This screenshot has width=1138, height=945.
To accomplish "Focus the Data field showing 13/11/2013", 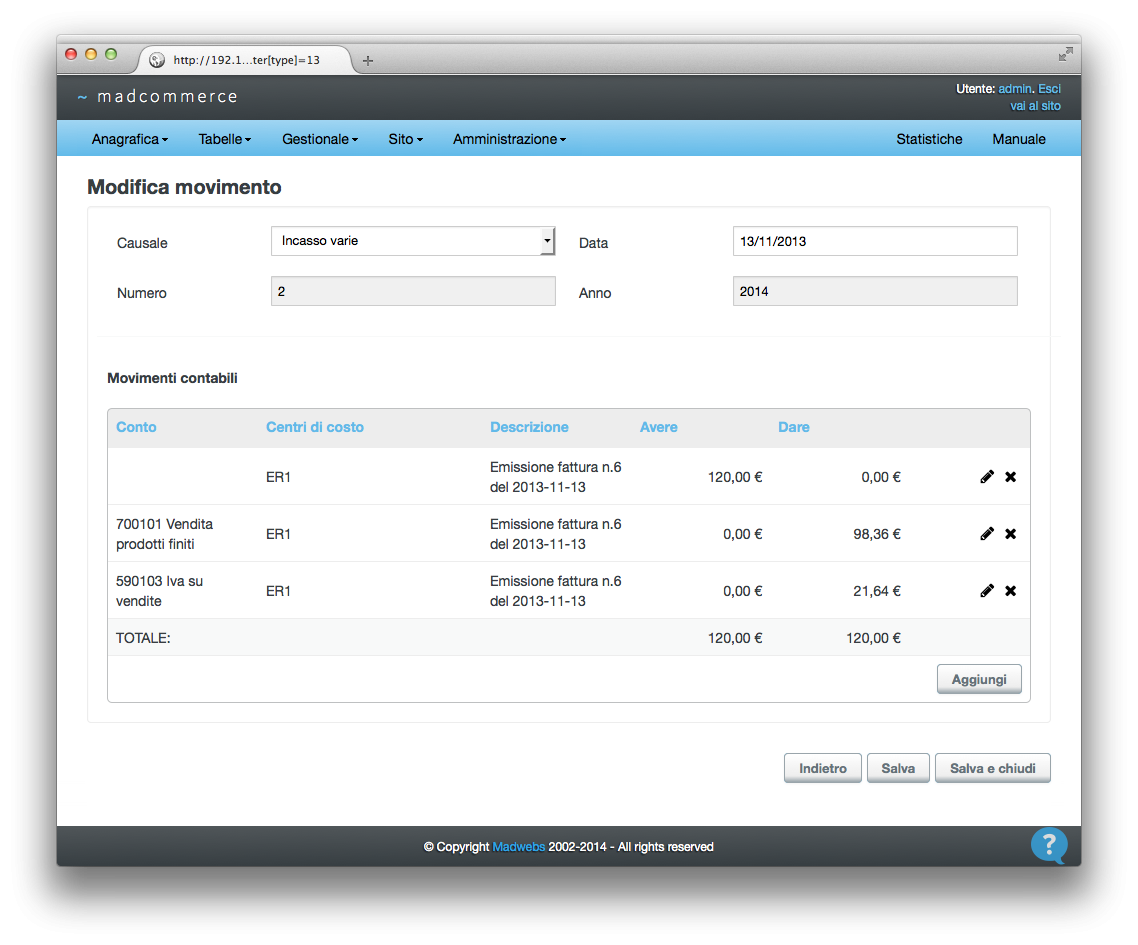I will coord(875,241).
